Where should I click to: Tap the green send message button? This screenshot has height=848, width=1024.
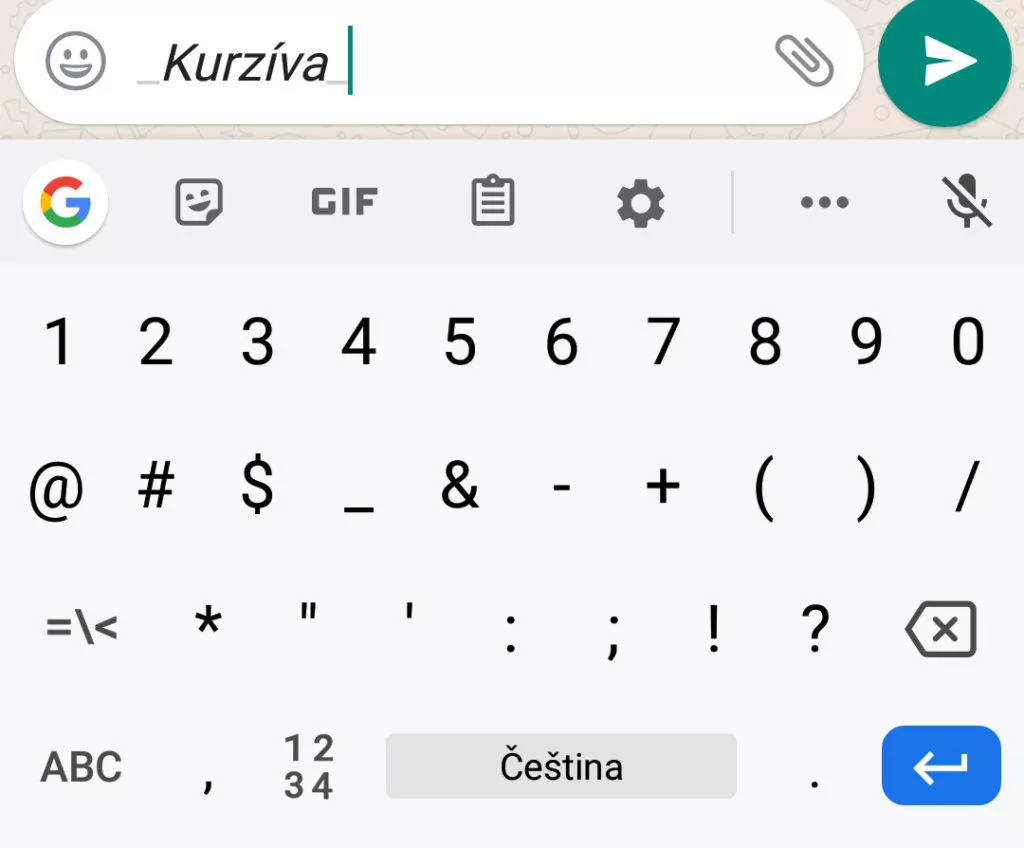[x=944, y=61]
